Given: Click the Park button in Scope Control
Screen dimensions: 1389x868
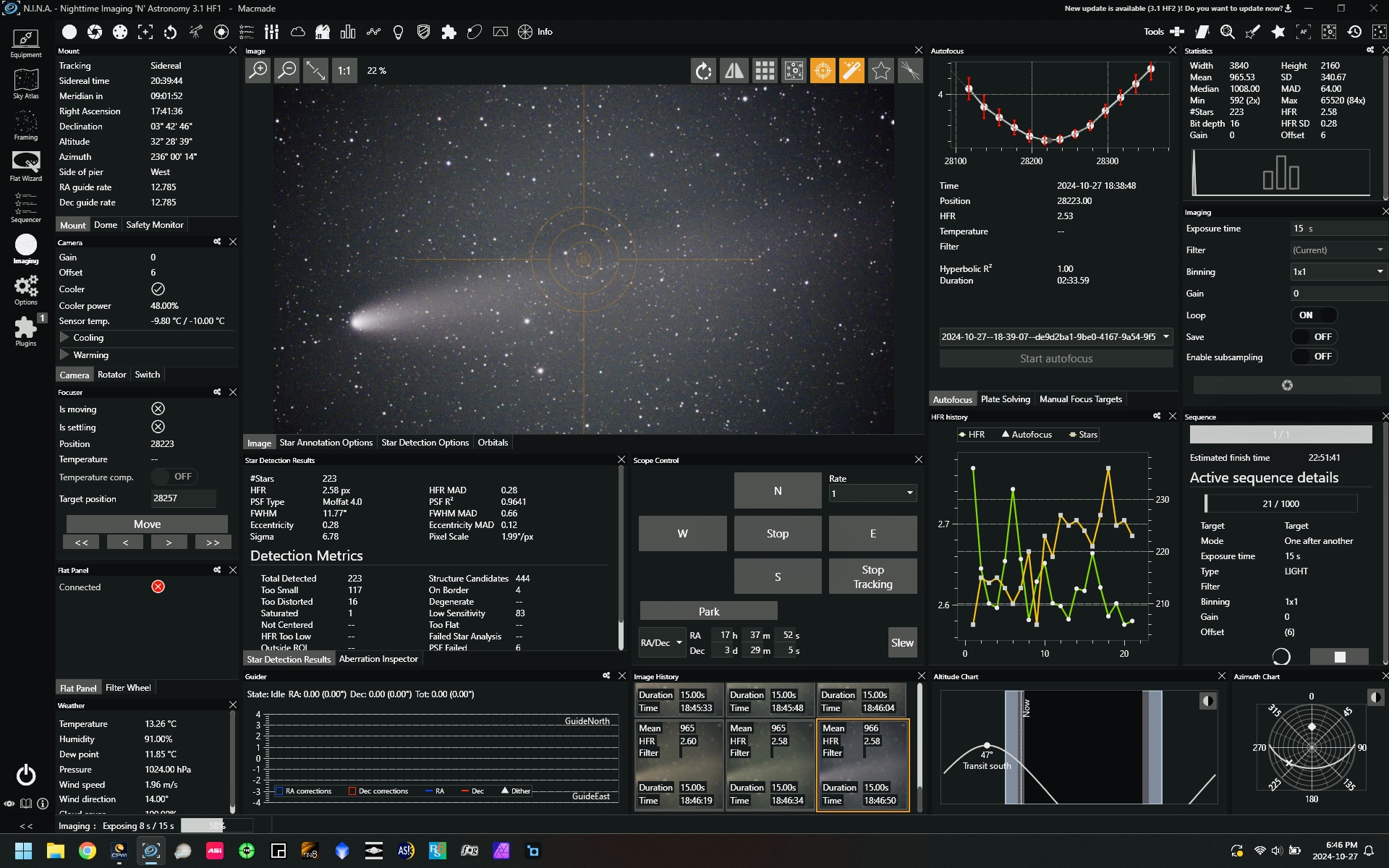Looking at the screenshot, I should 708,611.
